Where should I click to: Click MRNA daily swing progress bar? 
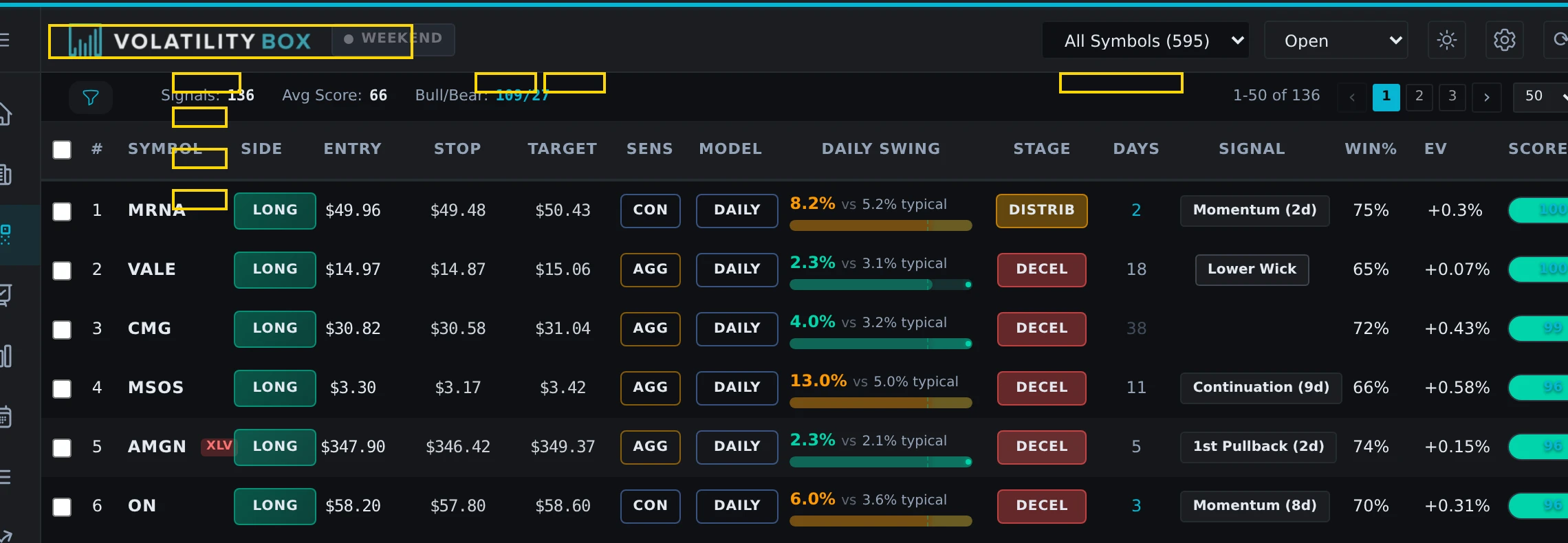[x=880, y=225]
